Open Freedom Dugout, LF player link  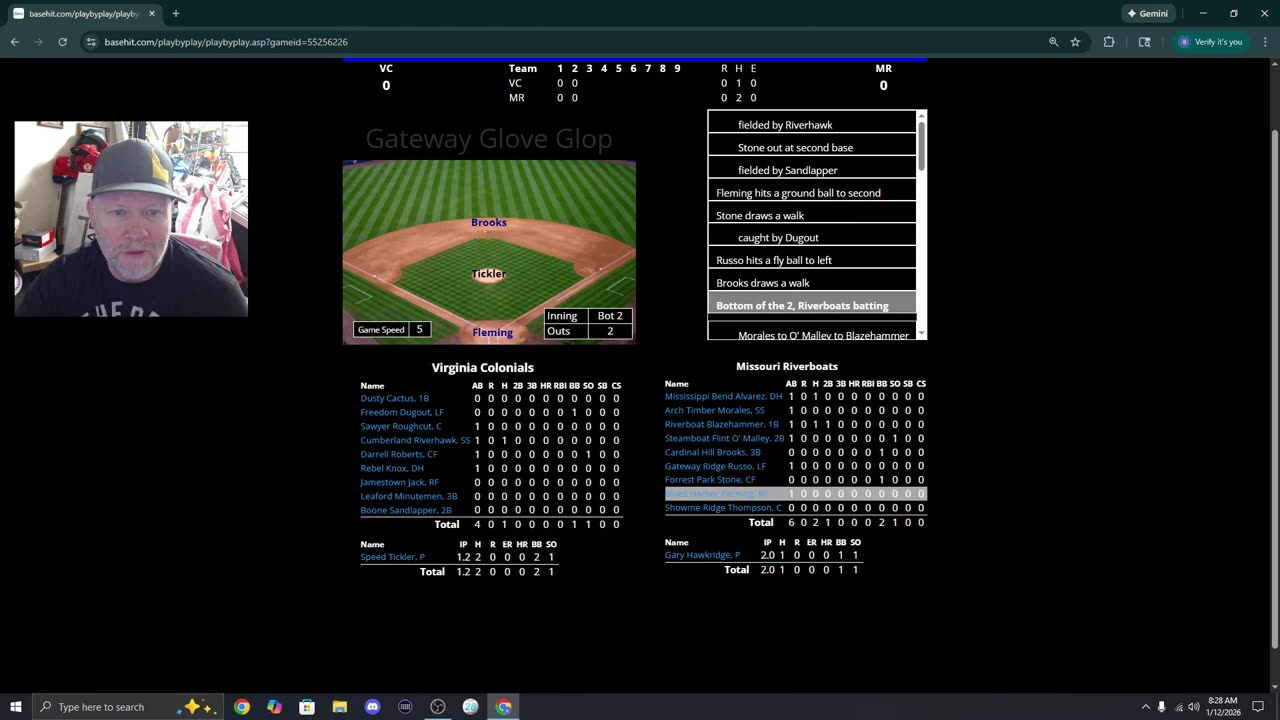402,412
